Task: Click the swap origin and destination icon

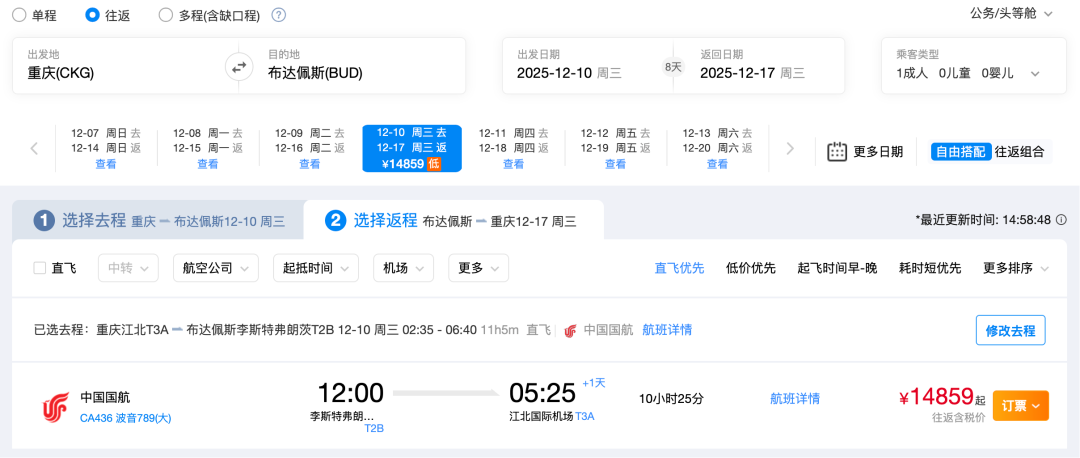Action: pos(238,67)
